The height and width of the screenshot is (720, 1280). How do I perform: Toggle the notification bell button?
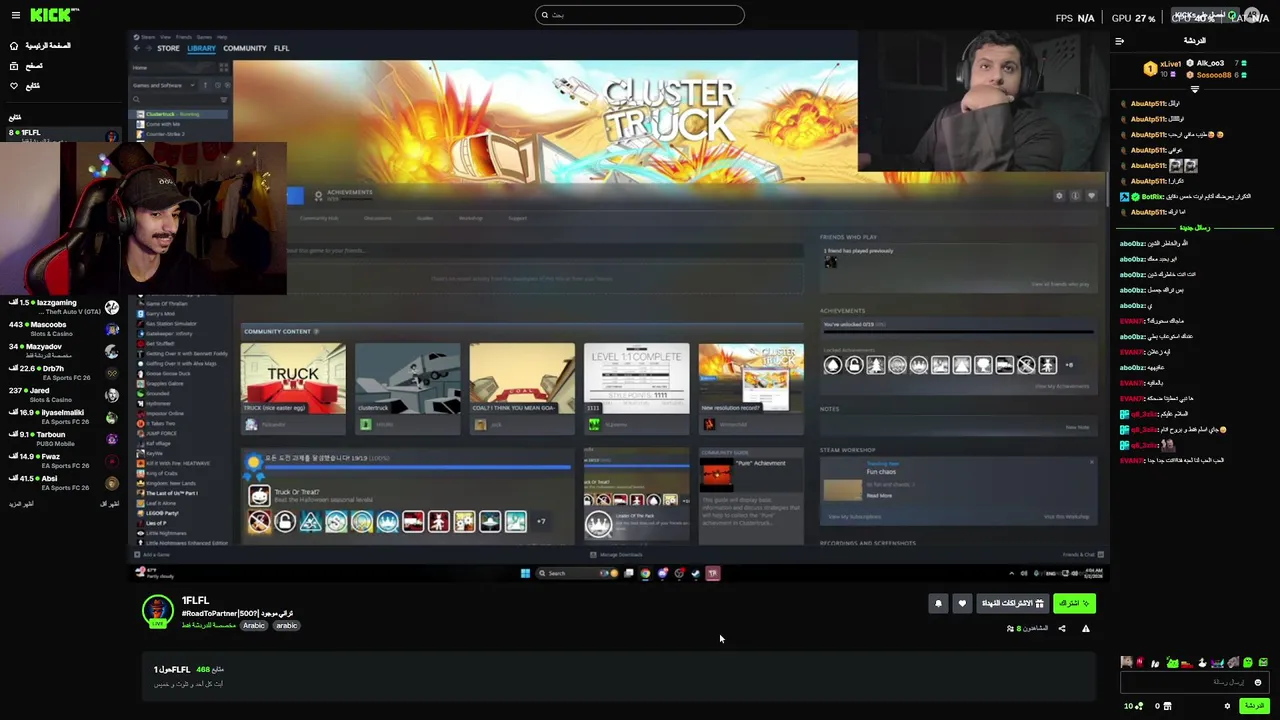click(938, 603)
